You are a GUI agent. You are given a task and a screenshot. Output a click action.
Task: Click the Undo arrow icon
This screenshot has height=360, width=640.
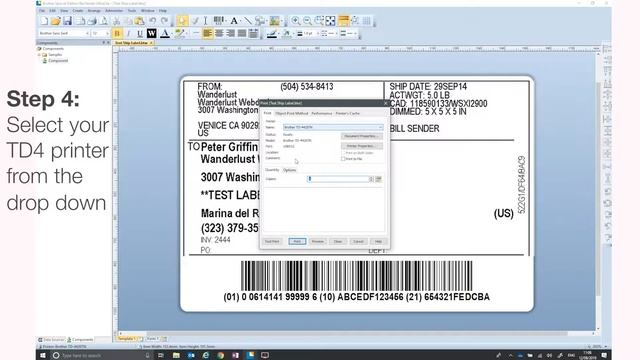152,21
